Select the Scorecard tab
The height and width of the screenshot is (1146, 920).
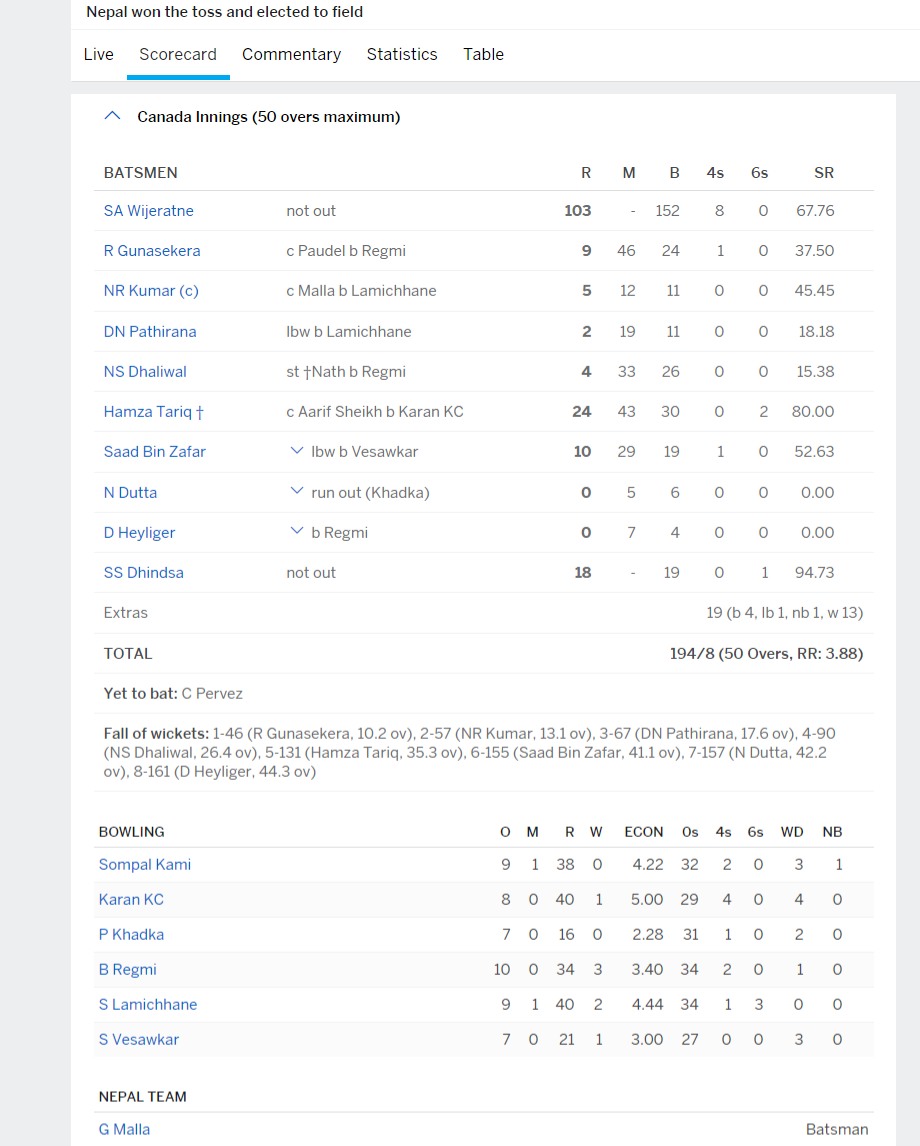178,54
